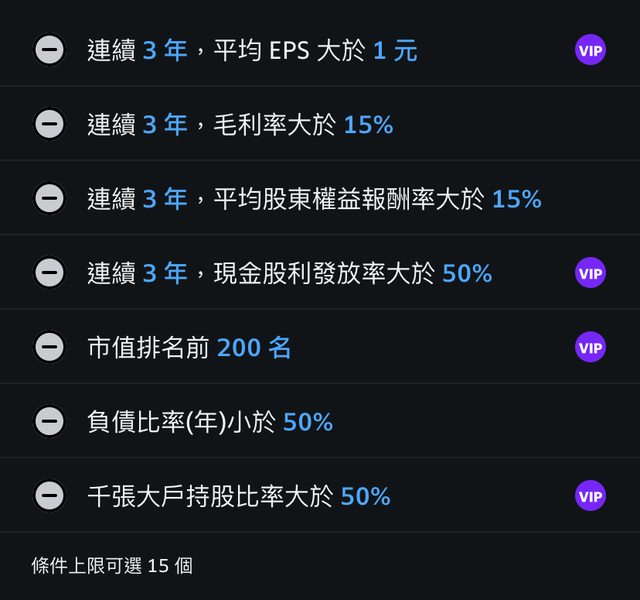Change '3 年' in the 毛利率 condition
This screenshot has width=640, height=600.
coord(165,124)
